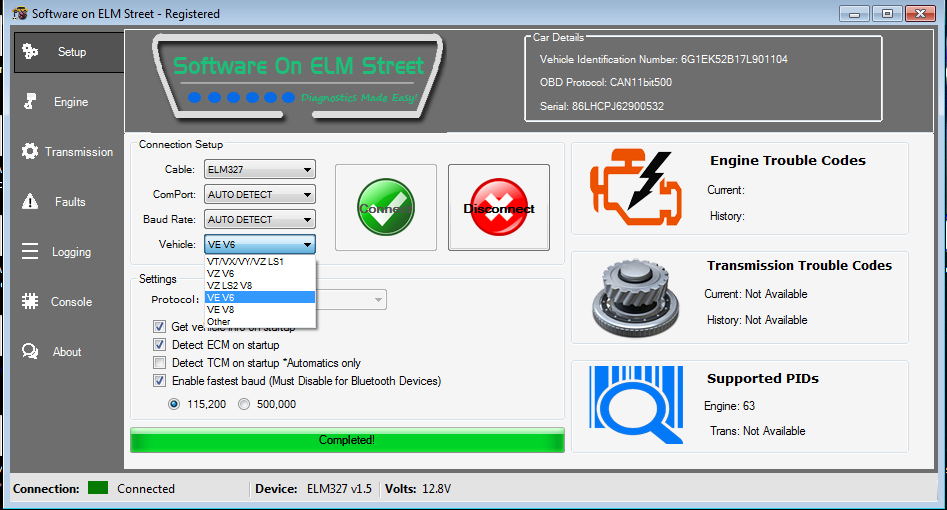
Task: Open the disabled Protocol dropdown arrow
Action: pyautogui.click(x=378, y=300)
